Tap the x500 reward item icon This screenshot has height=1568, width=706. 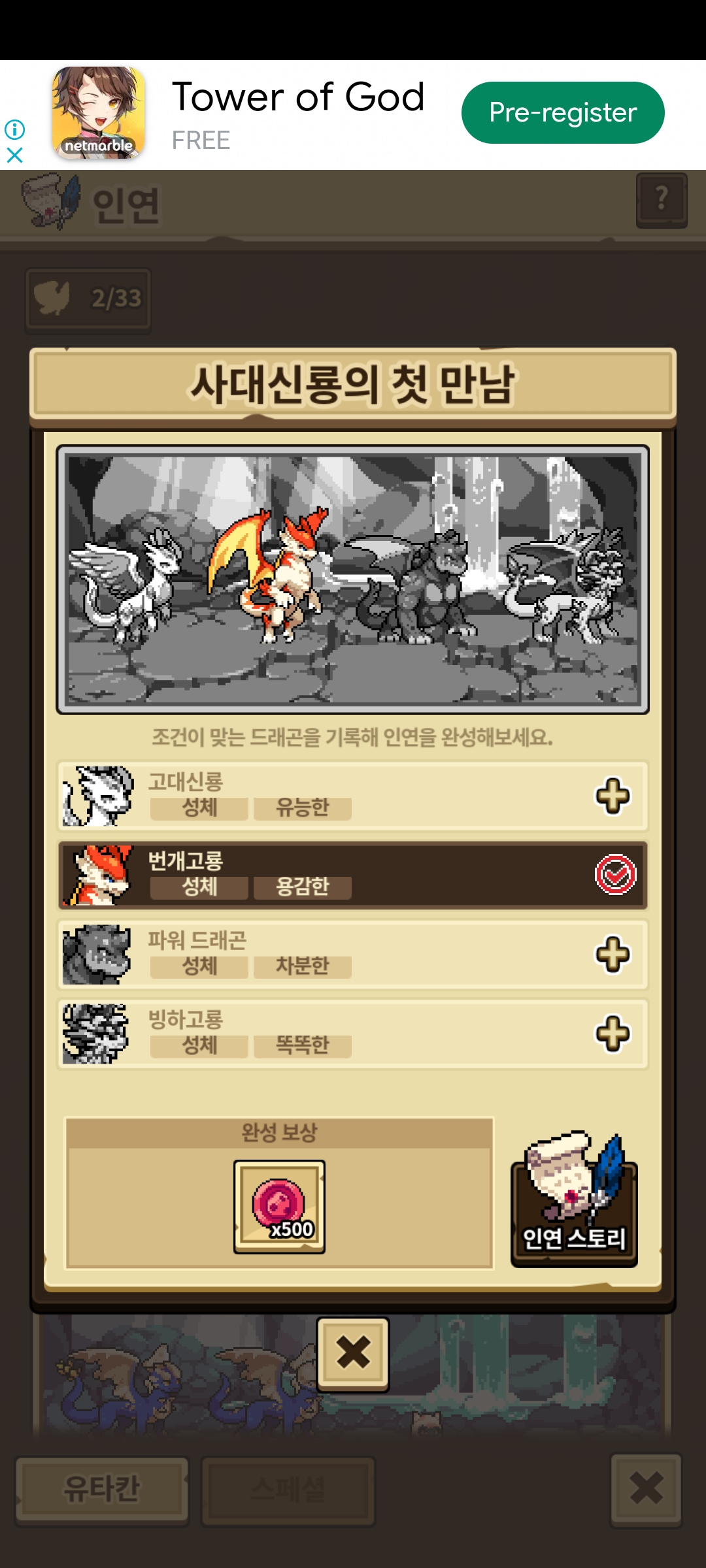coord(279,1207)
